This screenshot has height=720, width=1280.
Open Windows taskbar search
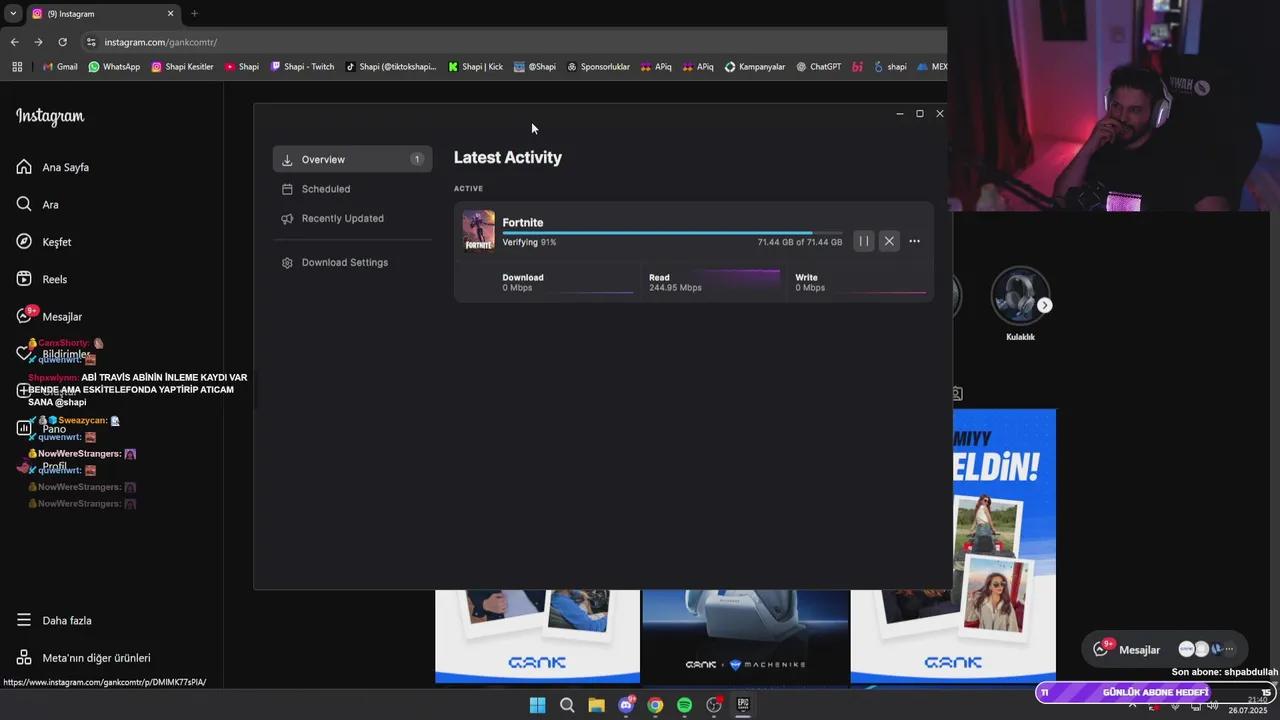pyautogui.click(x=567, y=705)
